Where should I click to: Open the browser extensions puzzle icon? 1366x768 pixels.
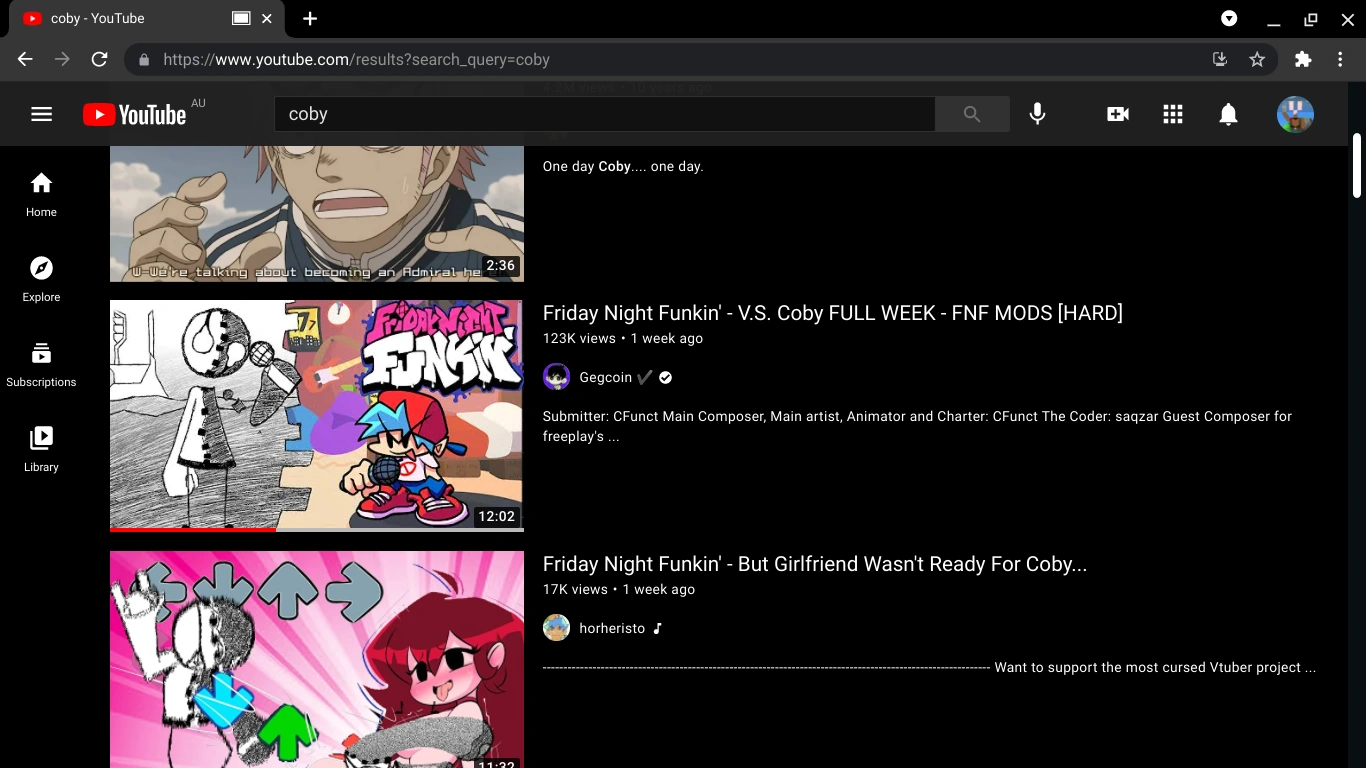pos(1302,60)
